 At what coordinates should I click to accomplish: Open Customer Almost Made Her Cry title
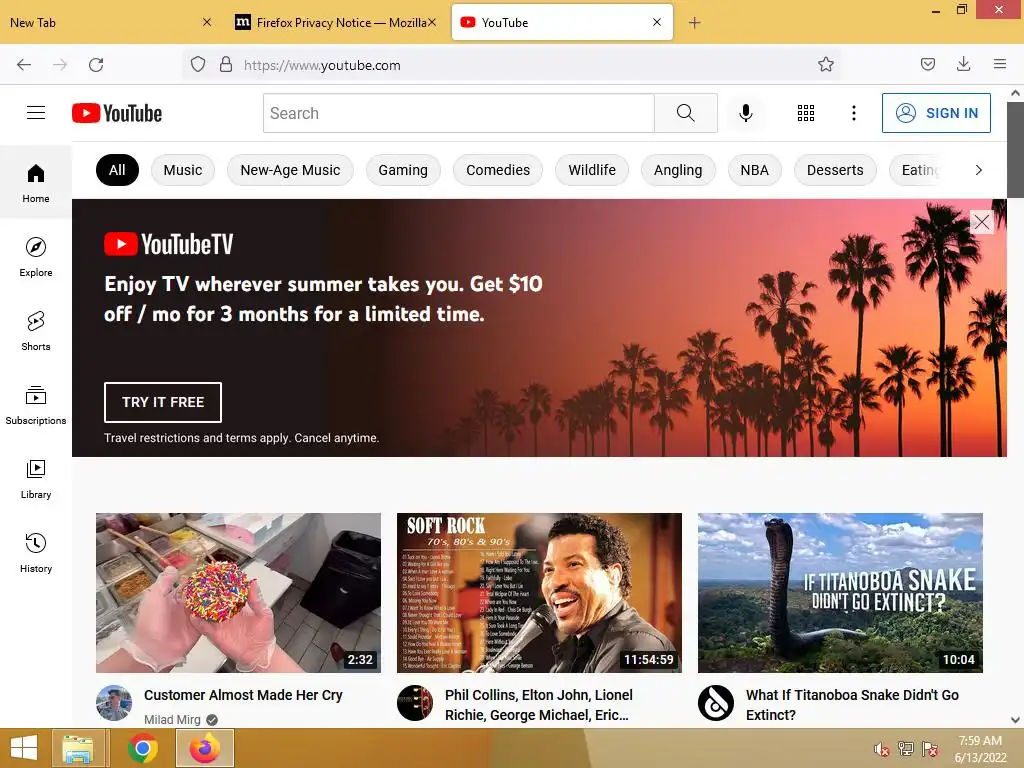click(x=243, y=695)
